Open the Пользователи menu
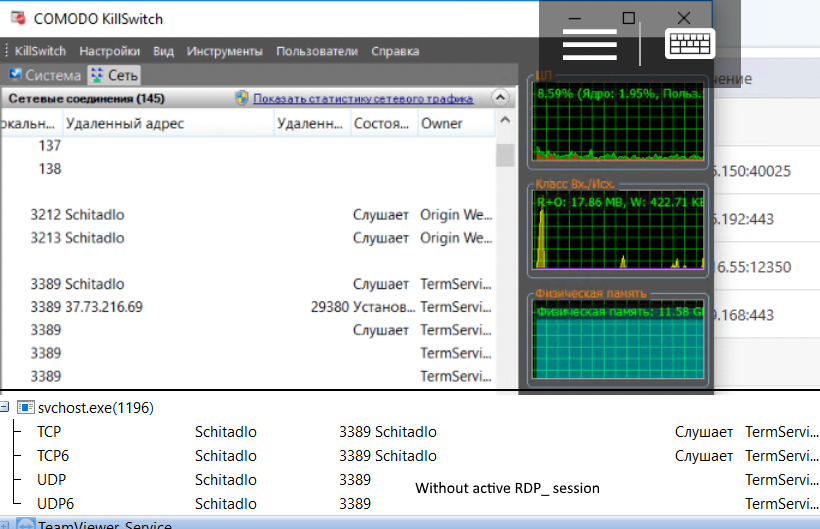 point(317,51)
